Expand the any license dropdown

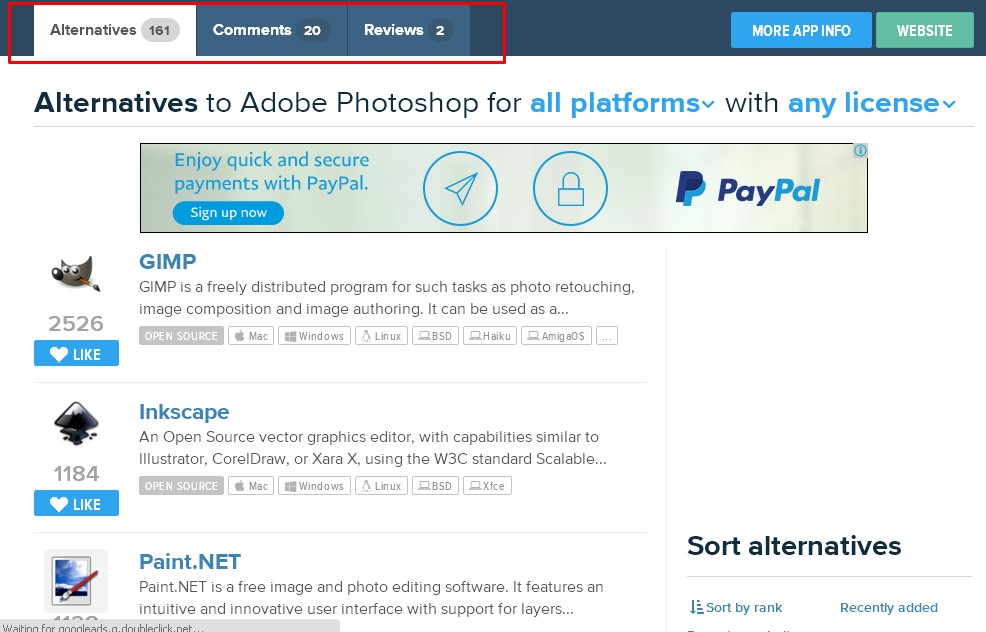(872, 103)
